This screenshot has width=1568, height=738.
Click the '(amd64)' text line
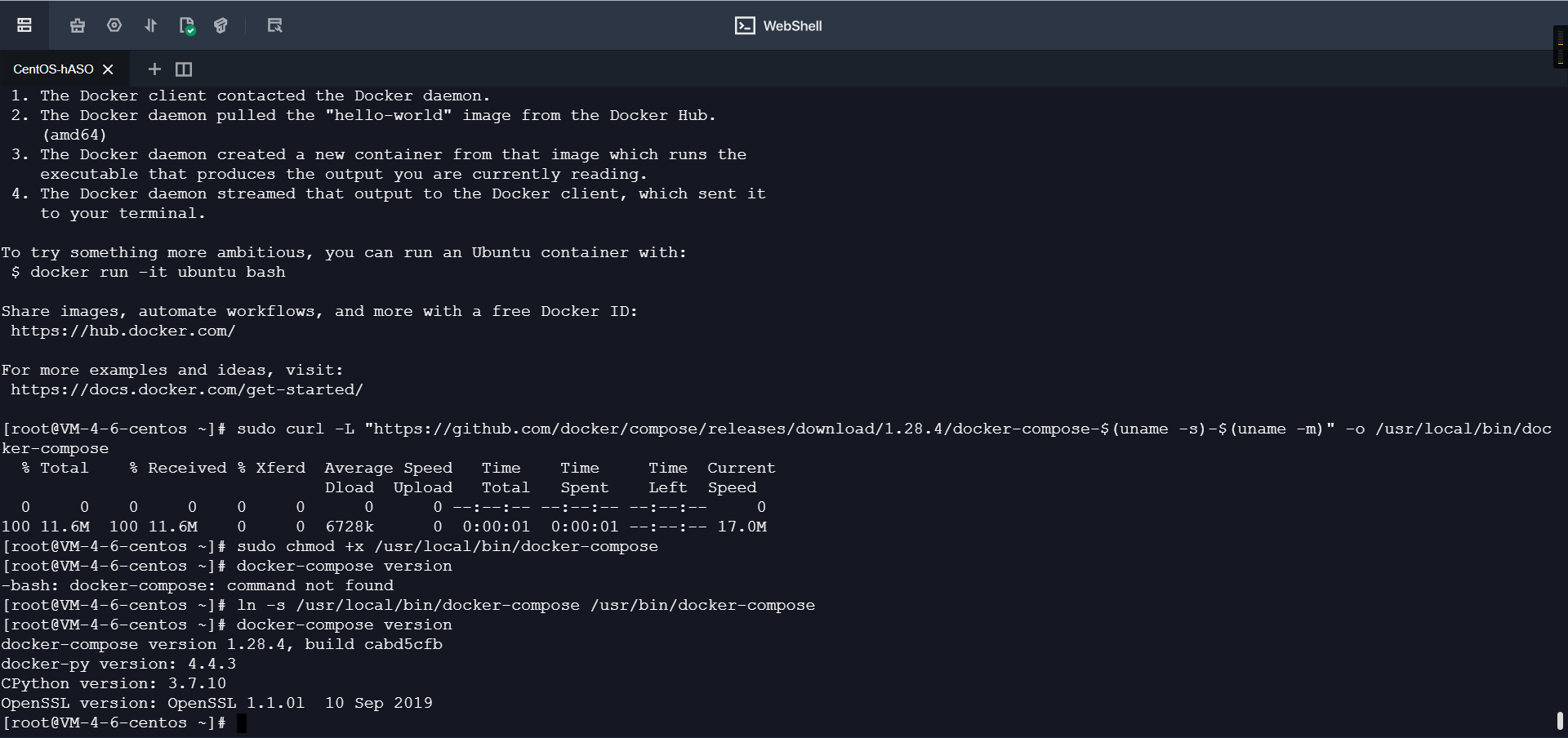(x=74, y=135)
